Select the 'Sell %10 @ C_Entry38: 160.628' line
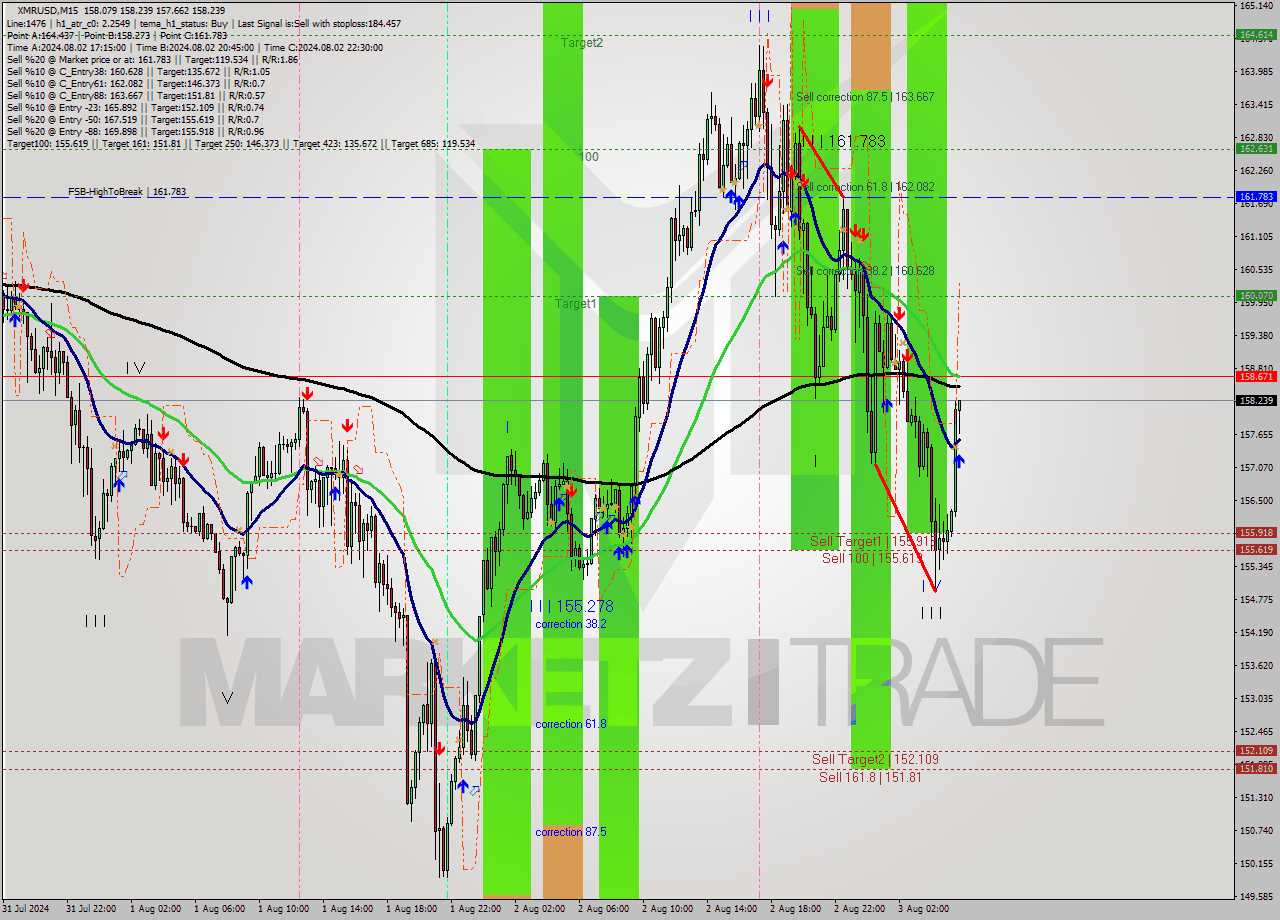 coord(138,71)
